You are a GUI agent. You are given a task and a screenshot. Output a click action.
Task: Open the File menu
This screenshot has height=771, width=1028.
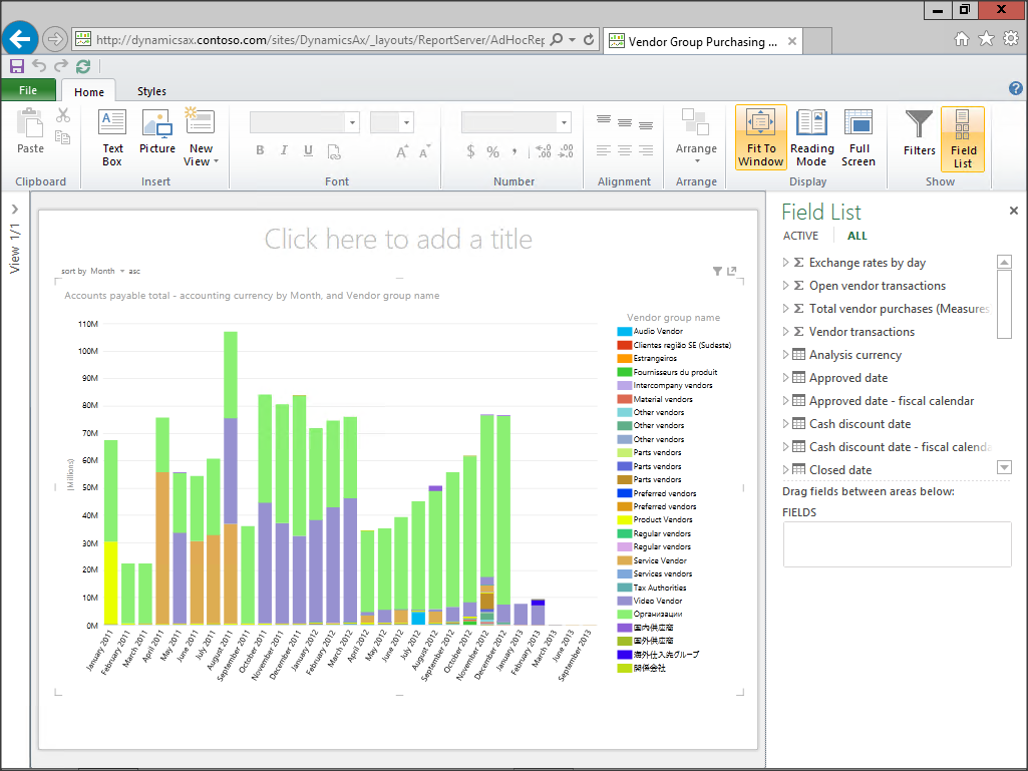point(28,91)
